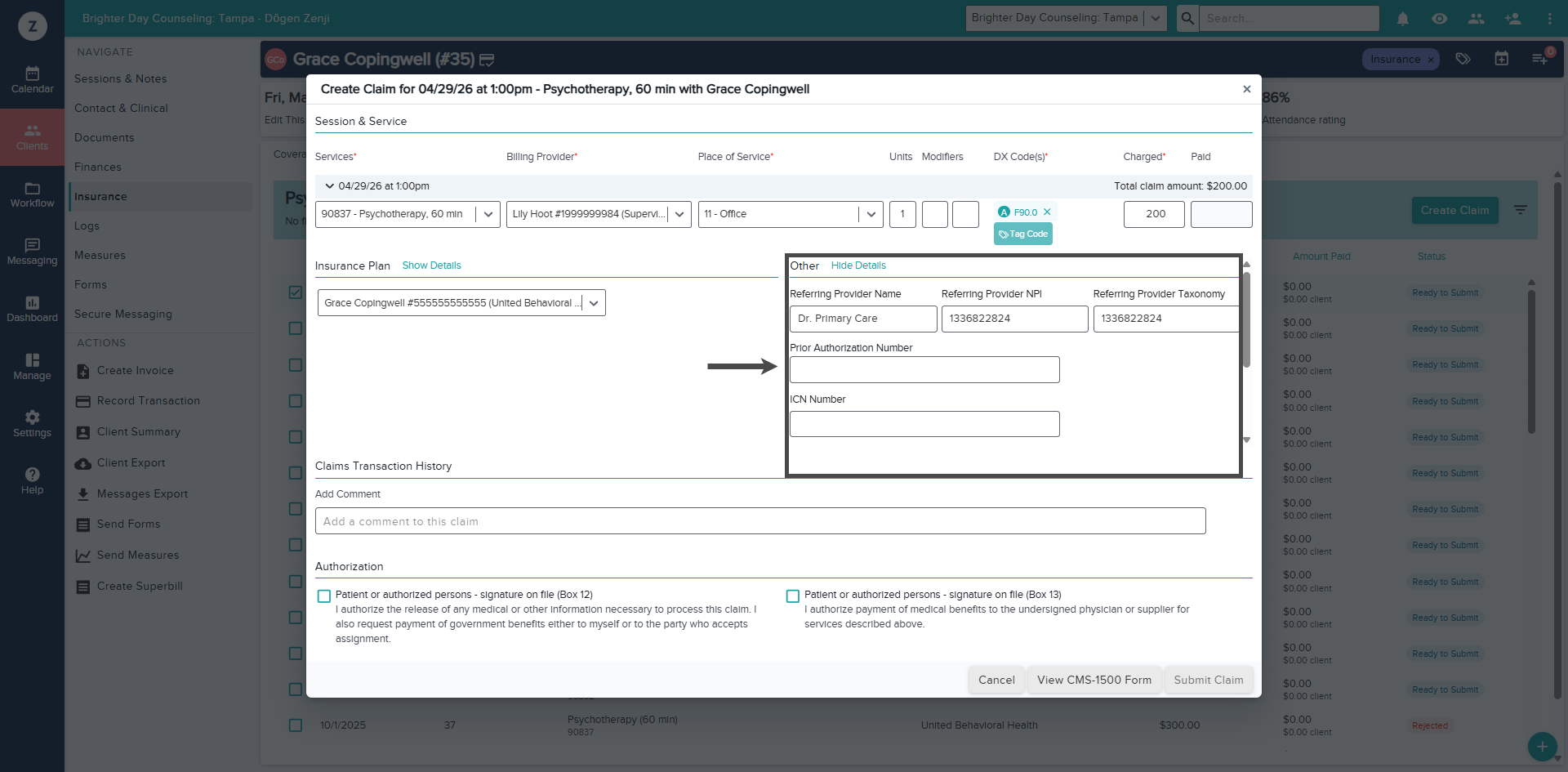Screen dimensions: 1568x772
Task: Click the Referring Provider Name field
Action: tap(863, 319)
